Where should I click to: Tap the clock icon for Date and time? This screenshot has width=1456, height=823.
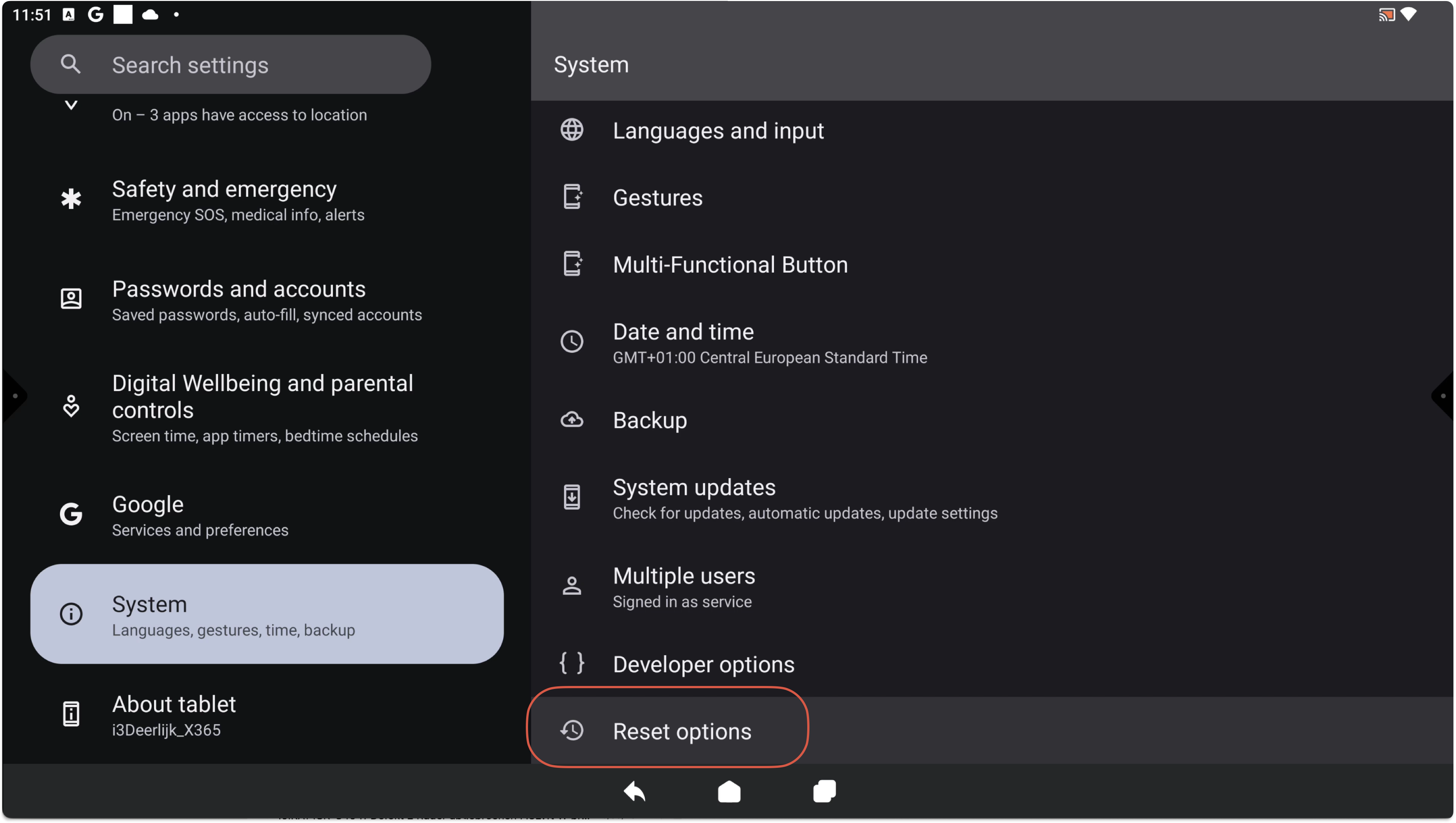click(x=571, y=342)
